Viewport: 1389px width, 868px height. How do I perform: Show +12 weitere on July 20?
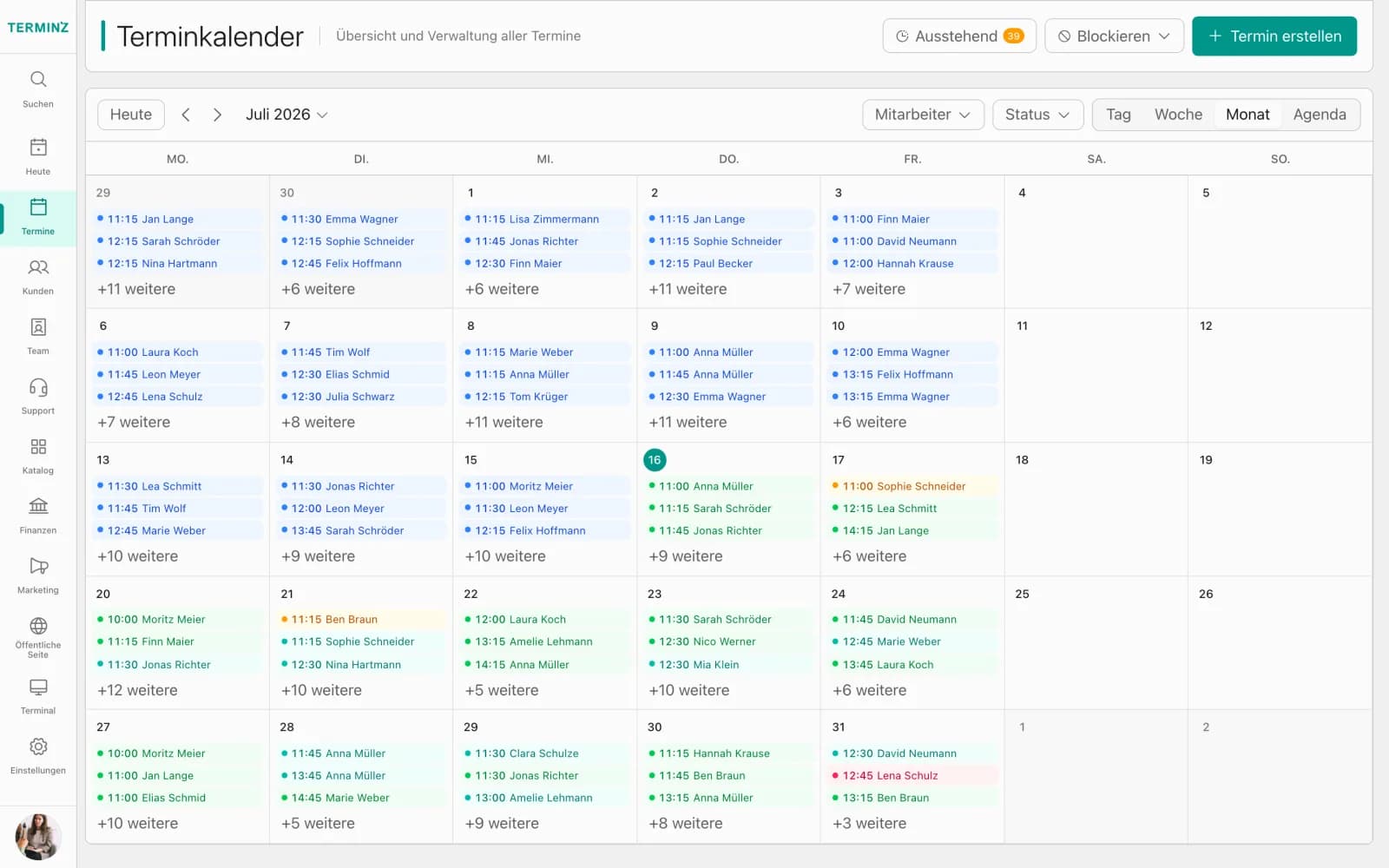(137, 690)
